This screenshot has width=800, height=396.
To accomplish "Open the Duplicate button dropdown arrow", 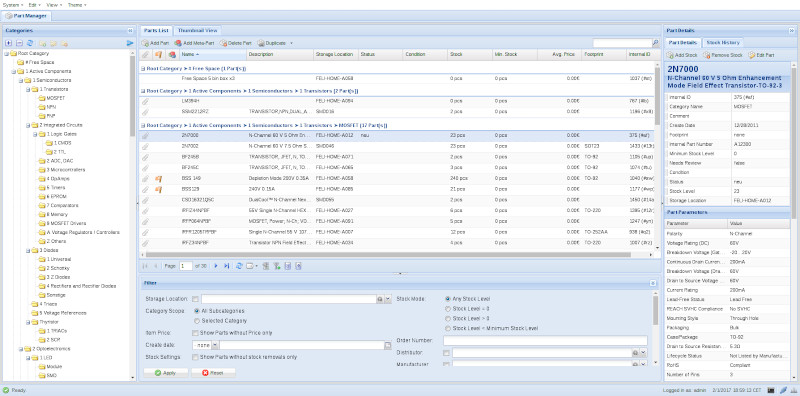I will pos(291,43).
